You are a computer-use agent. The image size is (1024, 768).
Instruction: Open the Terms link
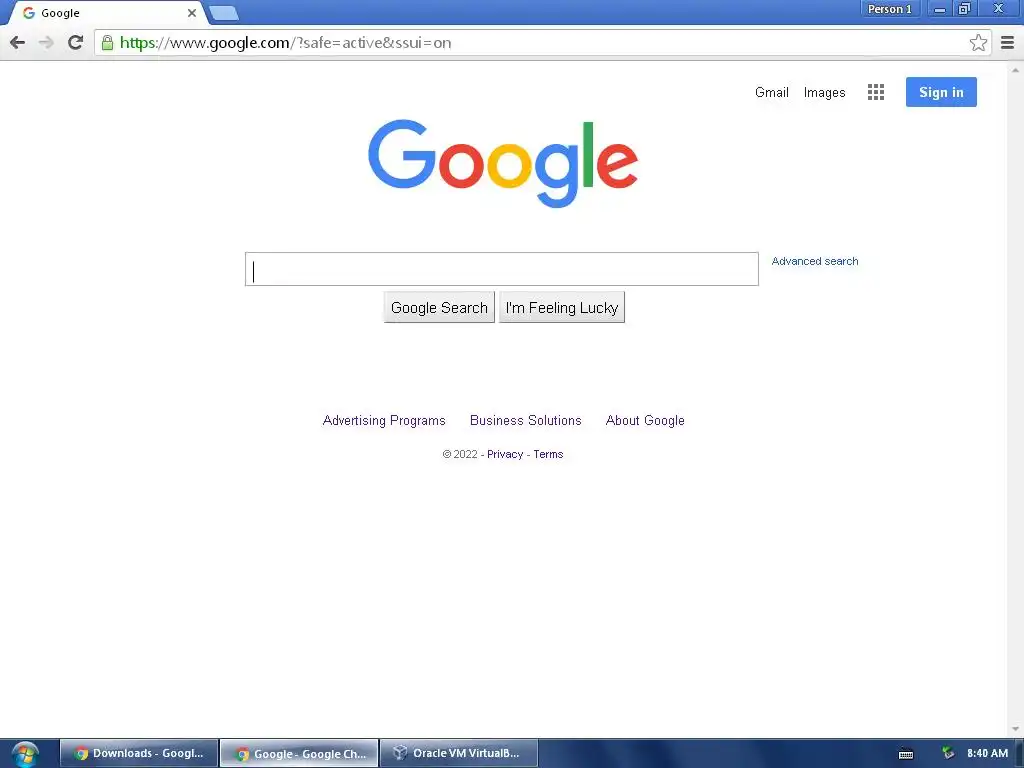(x=548, y=455)
